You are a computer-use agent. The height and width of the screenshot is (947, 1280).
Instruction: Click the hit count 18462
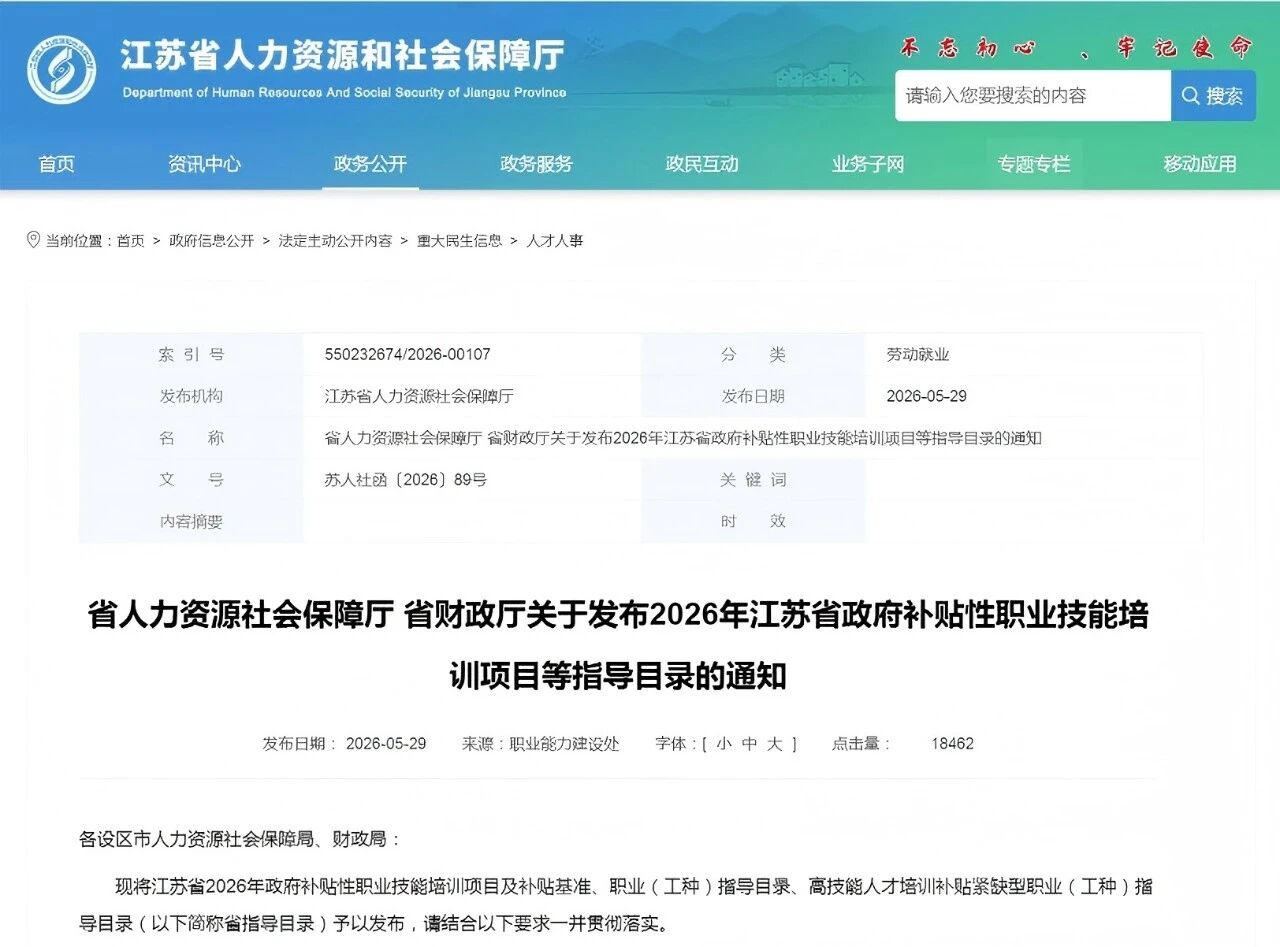952,744
